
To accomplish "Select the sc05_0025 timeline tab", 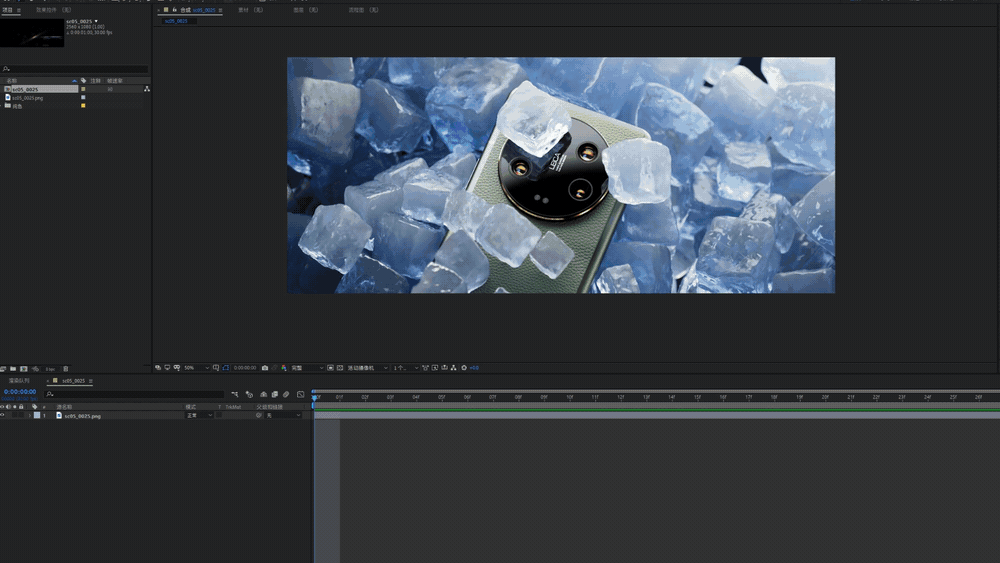I will click(73, 381).
